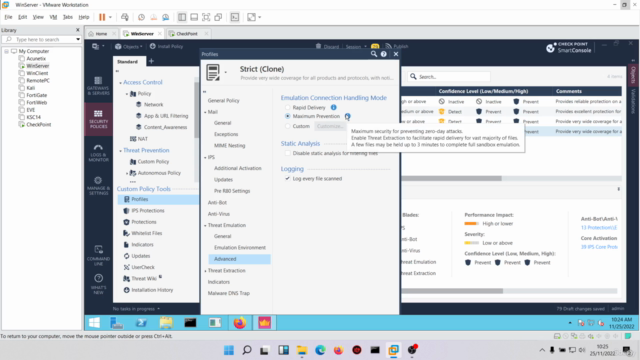
Task: Open Firefox in guest taskbar
Action: click(240, 323)
